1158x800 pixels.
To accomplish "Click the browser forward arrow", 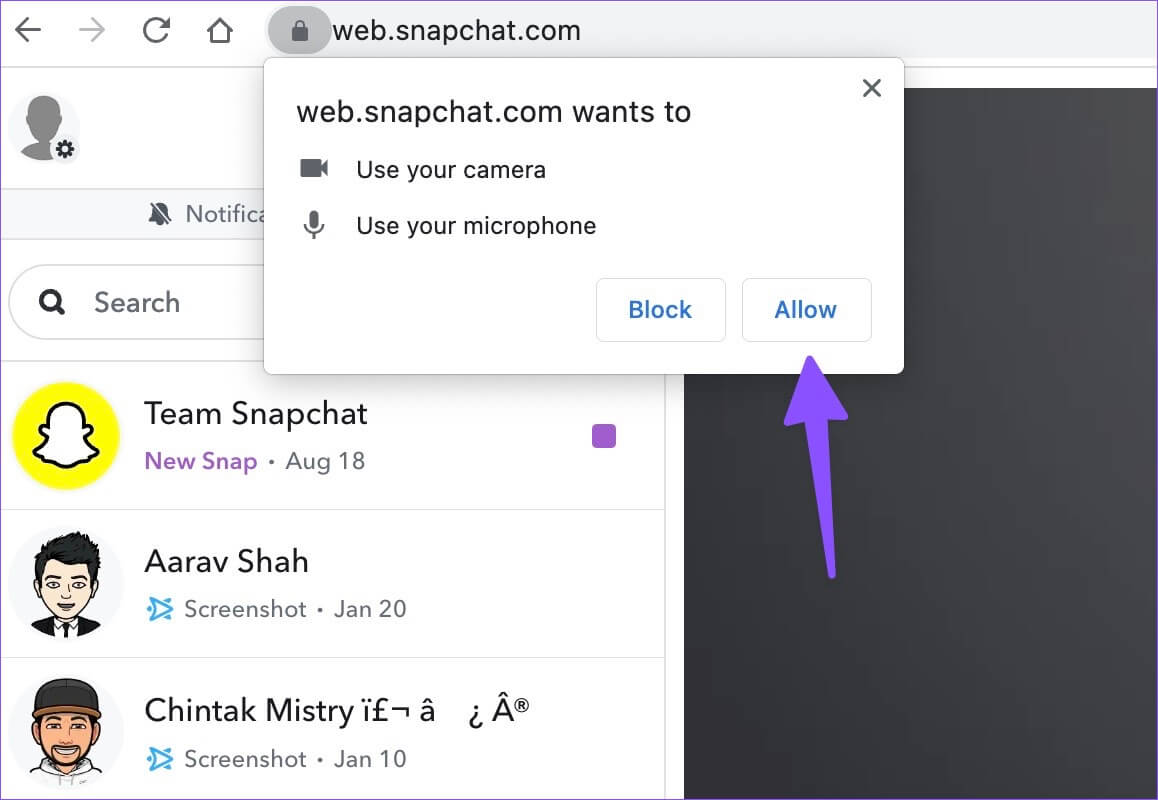I will click(x=92, y=30).
